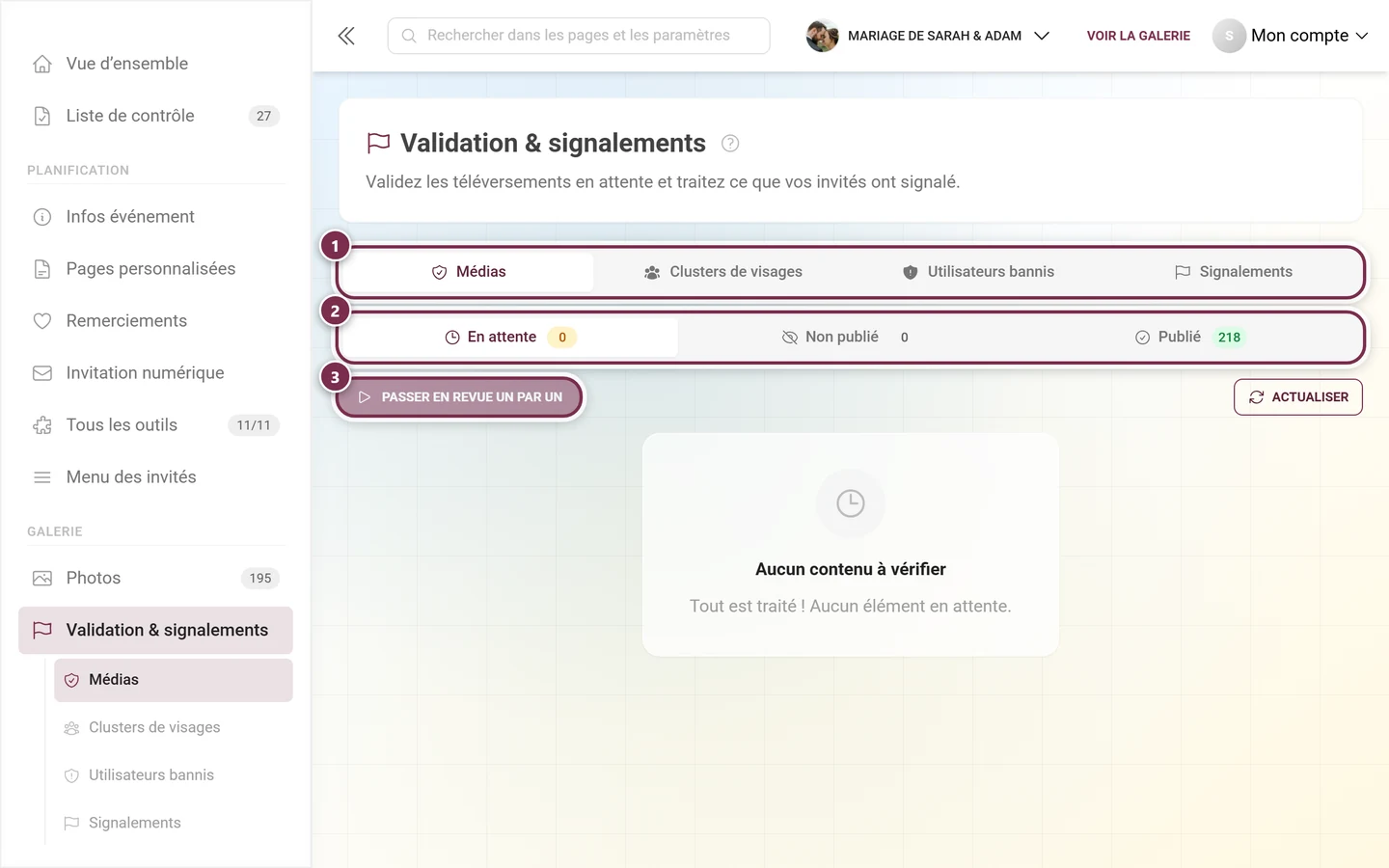
Task: Click the 27 badge on Liste de contrôle
Action: (264, 116)
